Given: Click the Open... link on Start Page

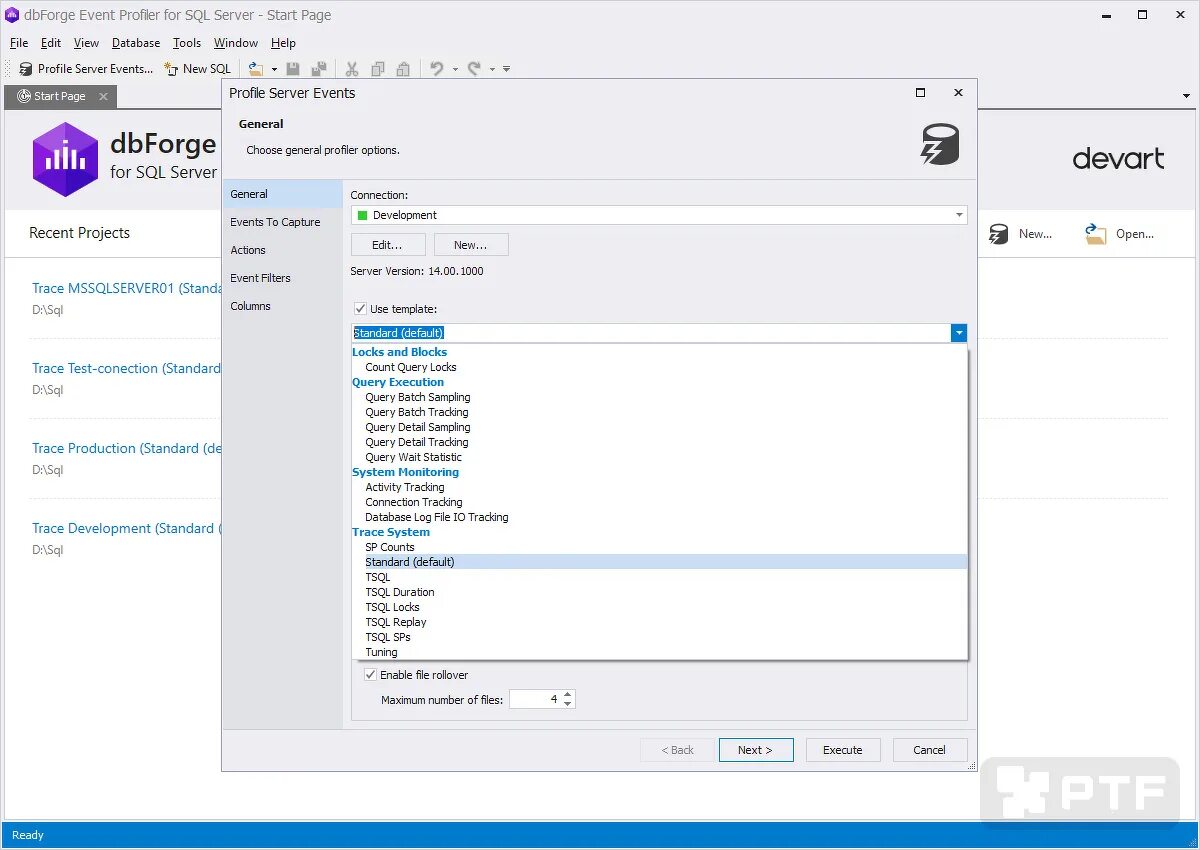Looking at the screenshot, I should [1134, 234].
